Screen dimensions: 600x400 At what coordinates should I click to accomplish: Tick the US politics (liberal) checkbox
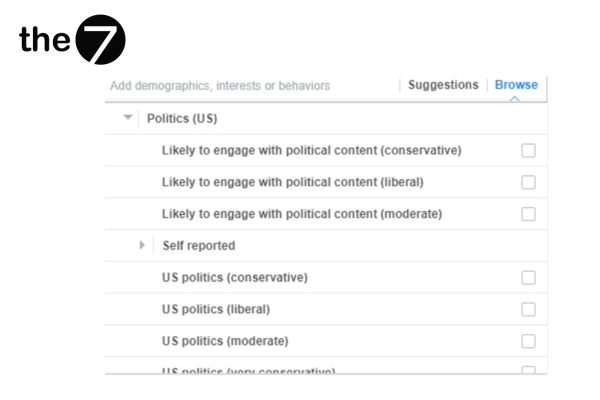[528, 309]
